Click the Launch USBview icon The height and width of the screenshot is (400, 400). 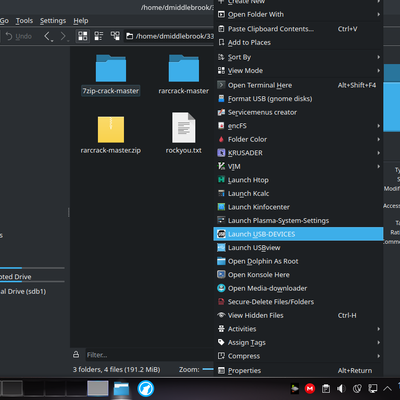[221, 248]
